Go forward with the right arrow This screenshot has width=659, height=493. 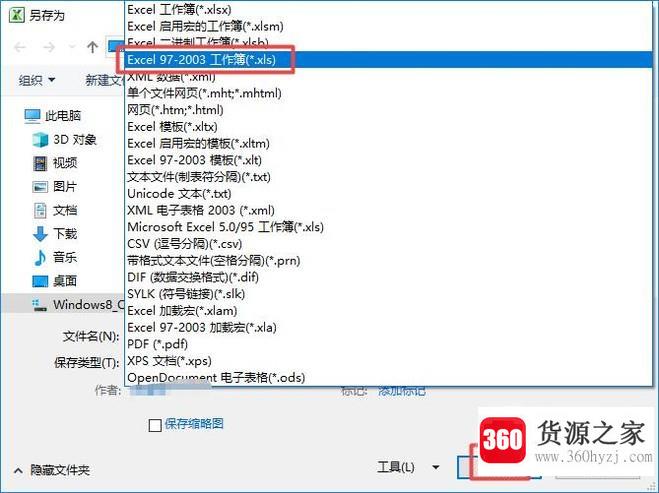[49, 47]
